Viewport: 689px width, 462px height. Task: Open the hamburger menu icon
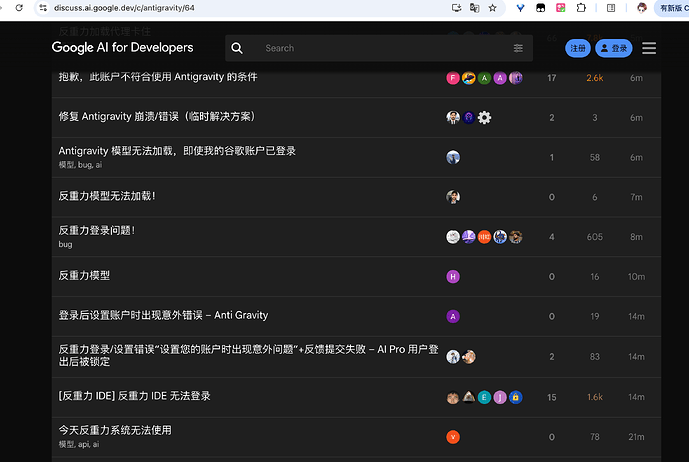click(649, 48)
